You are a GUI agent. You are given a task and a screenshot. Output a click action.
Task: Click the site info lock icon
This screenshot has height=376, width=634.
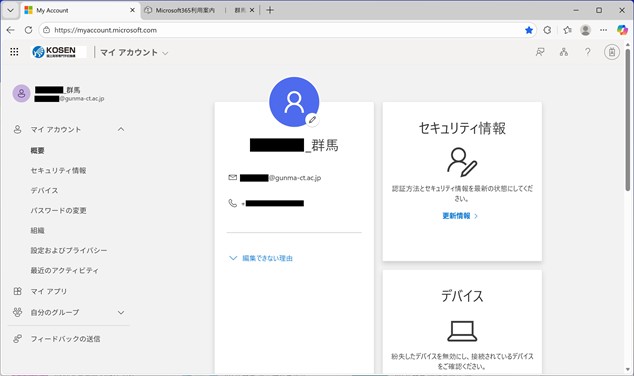(x=46, y=30)
